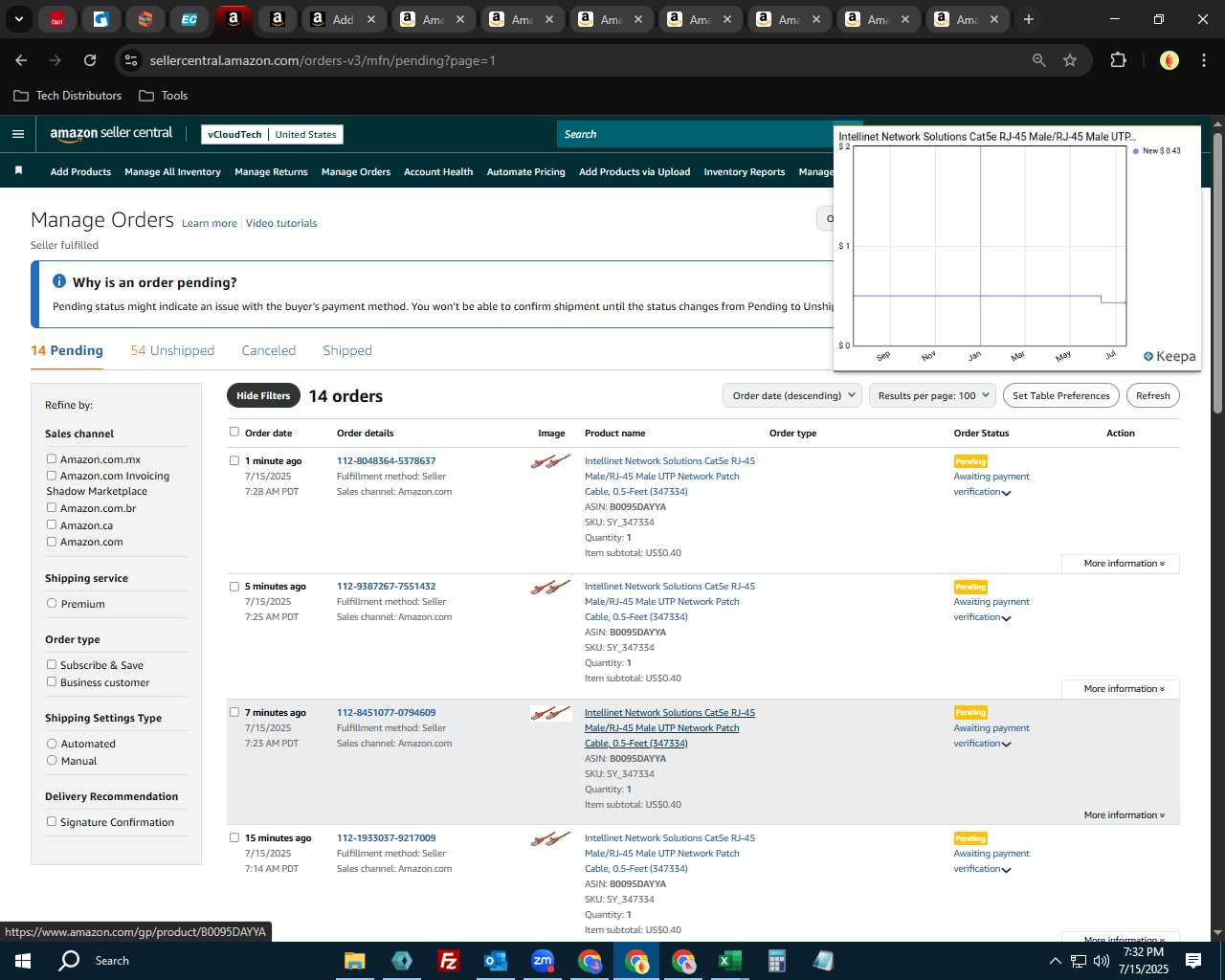The height and width of the screenshot is (980, 1225).
Task: Go back to previous page
Action: [x=21, y=60]
